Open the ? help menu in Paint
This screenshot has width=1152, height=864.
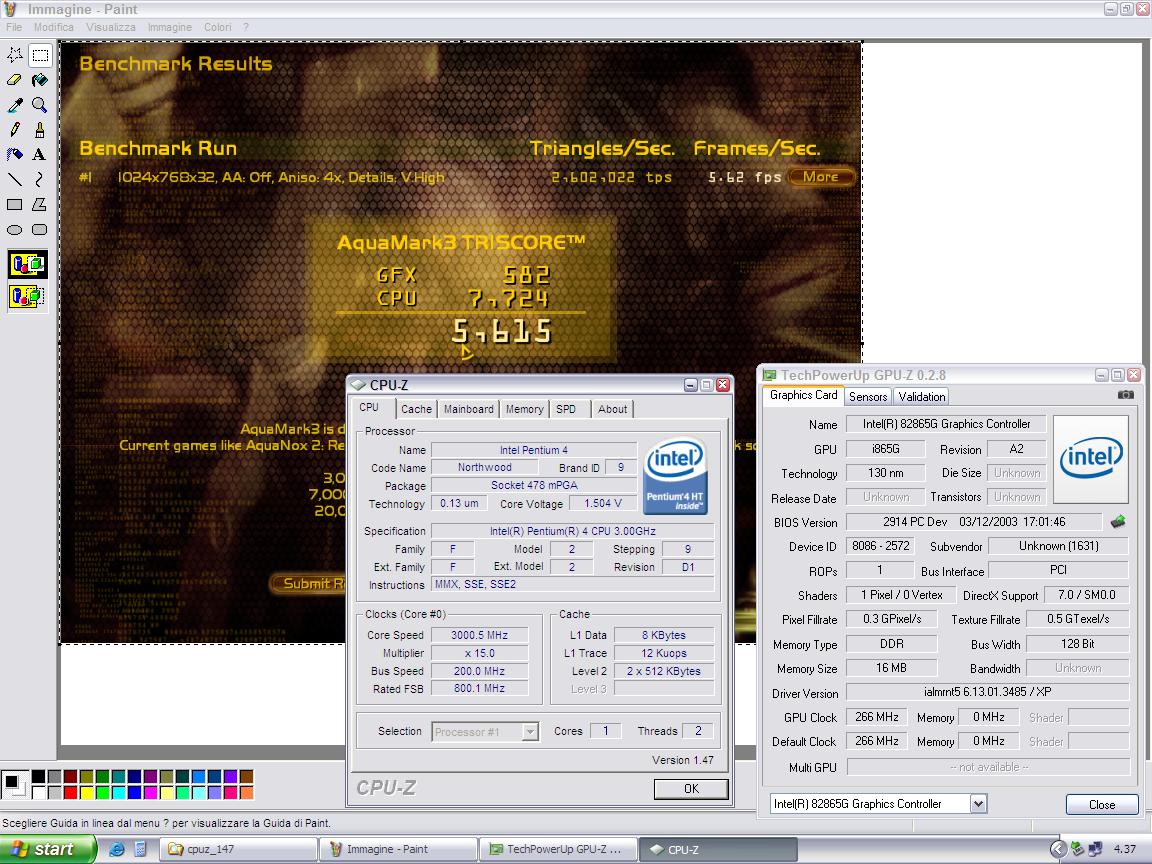pyautogui.click(x=245, y=27)
